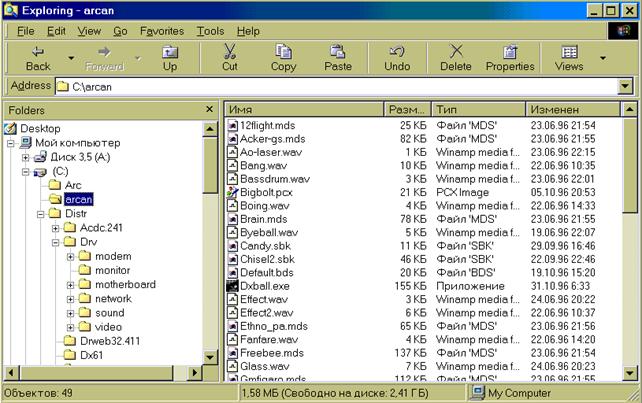Select the Dxball.exe file icon
Screen dimensions: 642x403
pos(233,284)
